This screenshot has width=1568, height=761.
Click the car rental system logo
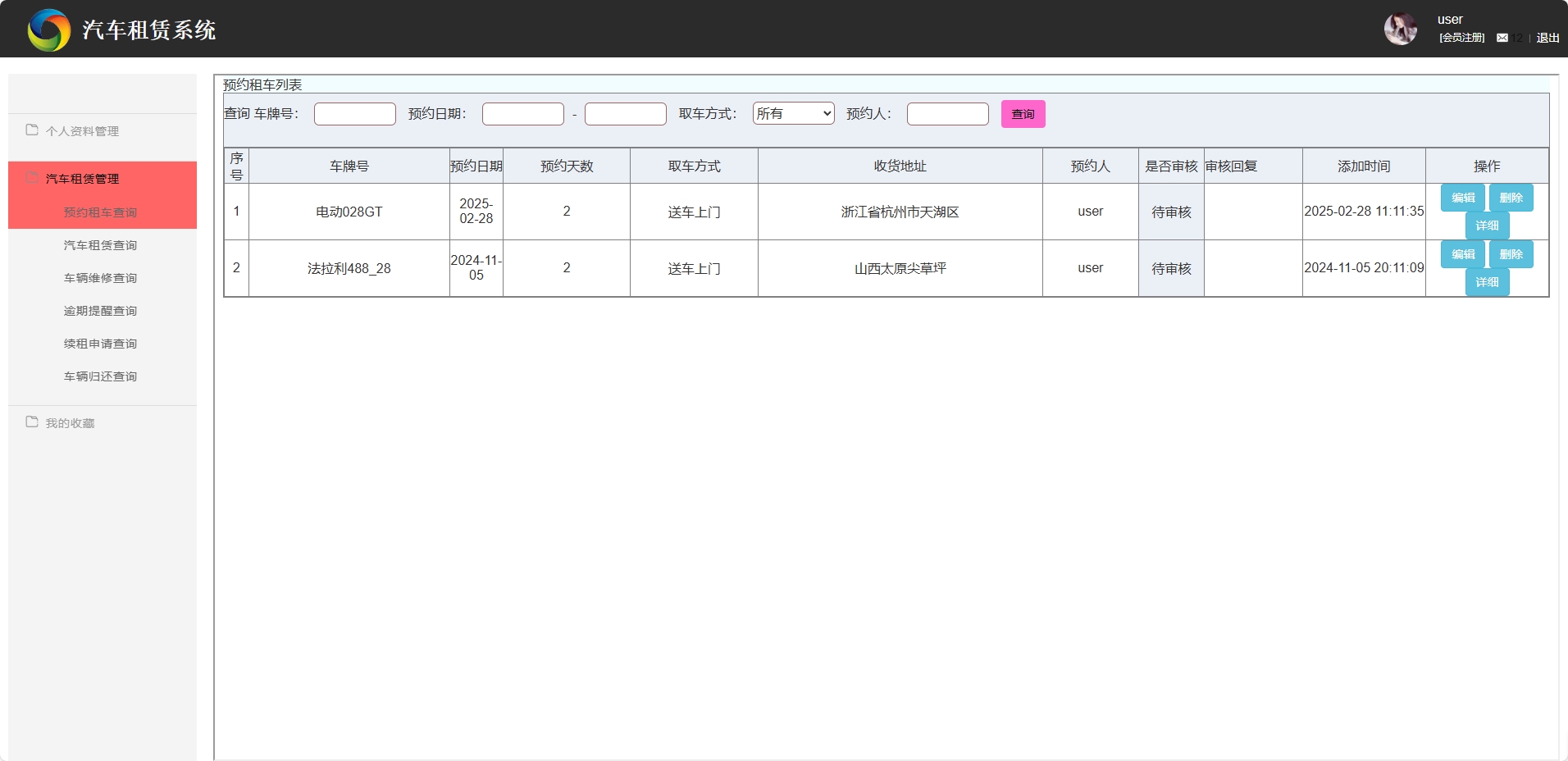pyautogui.click(x=49, y=30)
